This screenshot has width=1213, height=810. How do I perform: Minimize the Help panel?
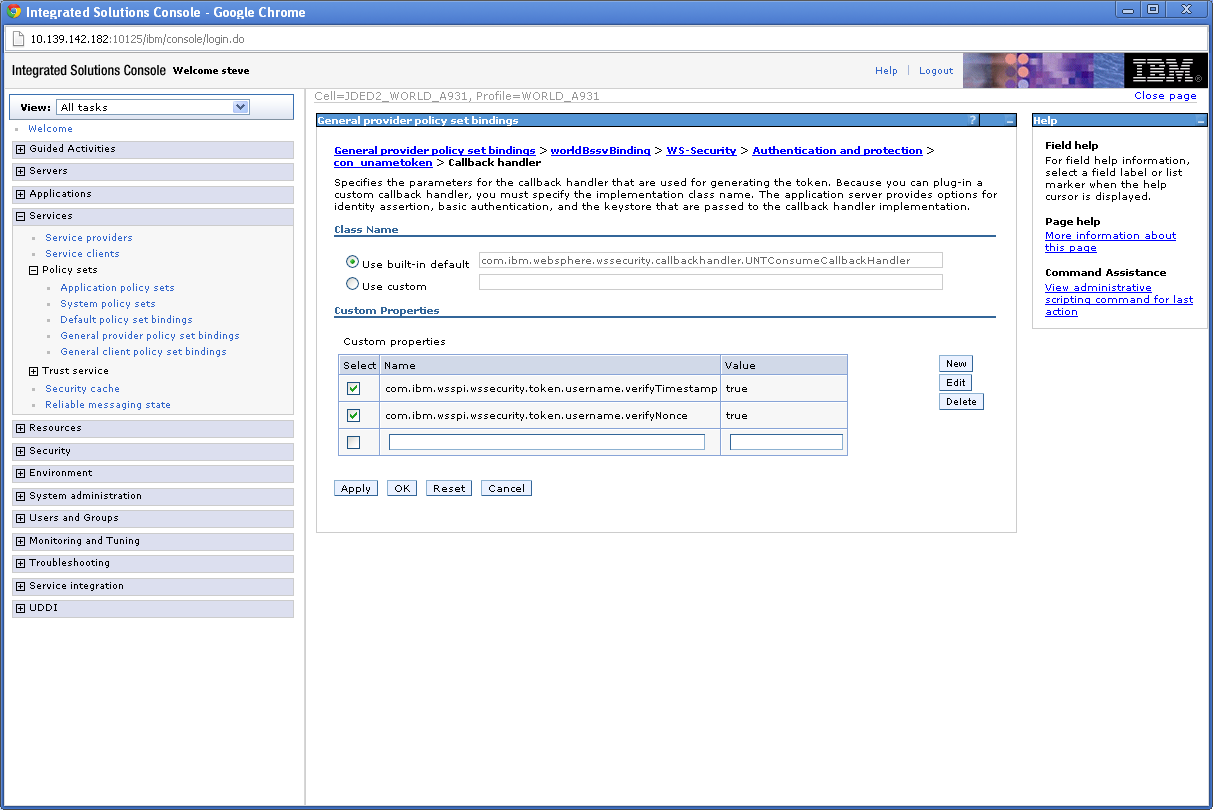coord(1201,120)
